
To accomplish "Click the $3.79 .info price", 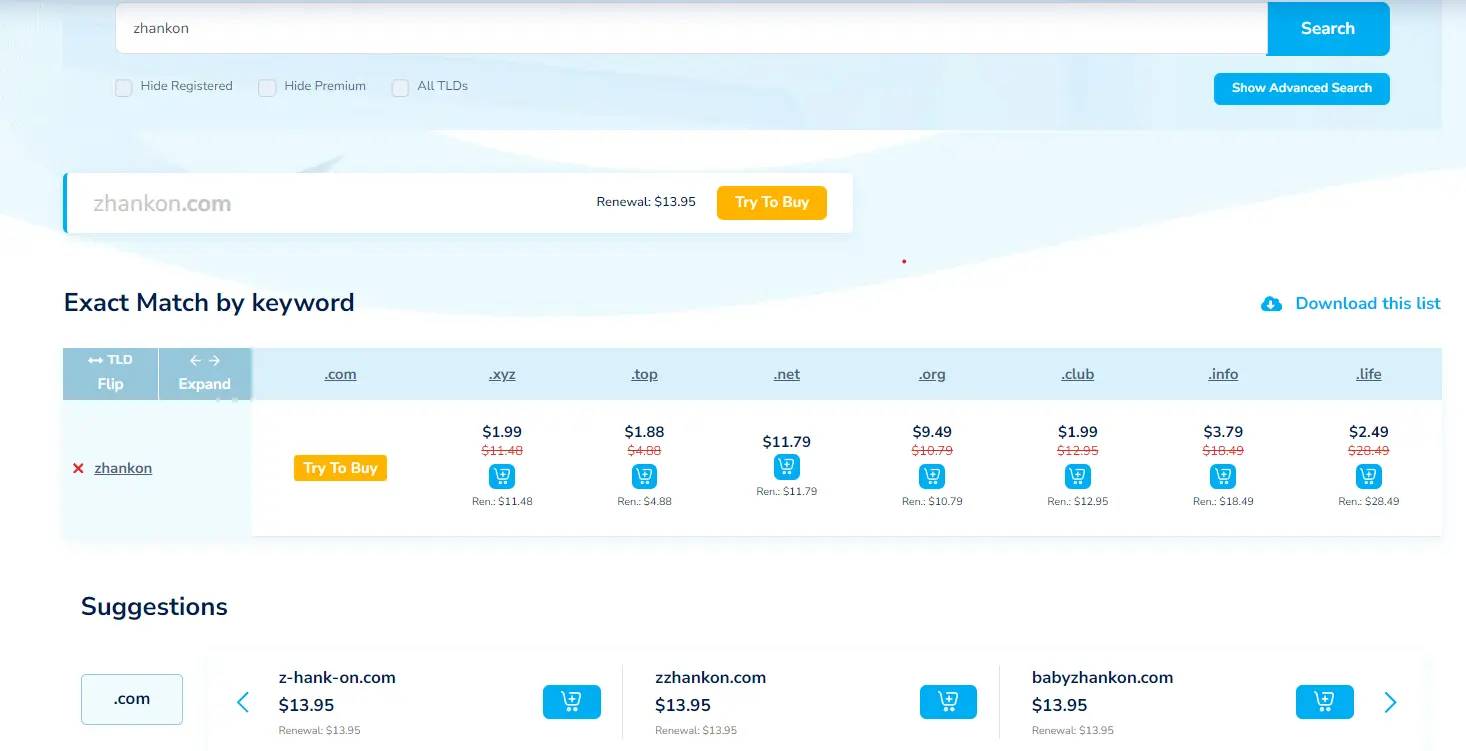I will tap(1223, 432).
